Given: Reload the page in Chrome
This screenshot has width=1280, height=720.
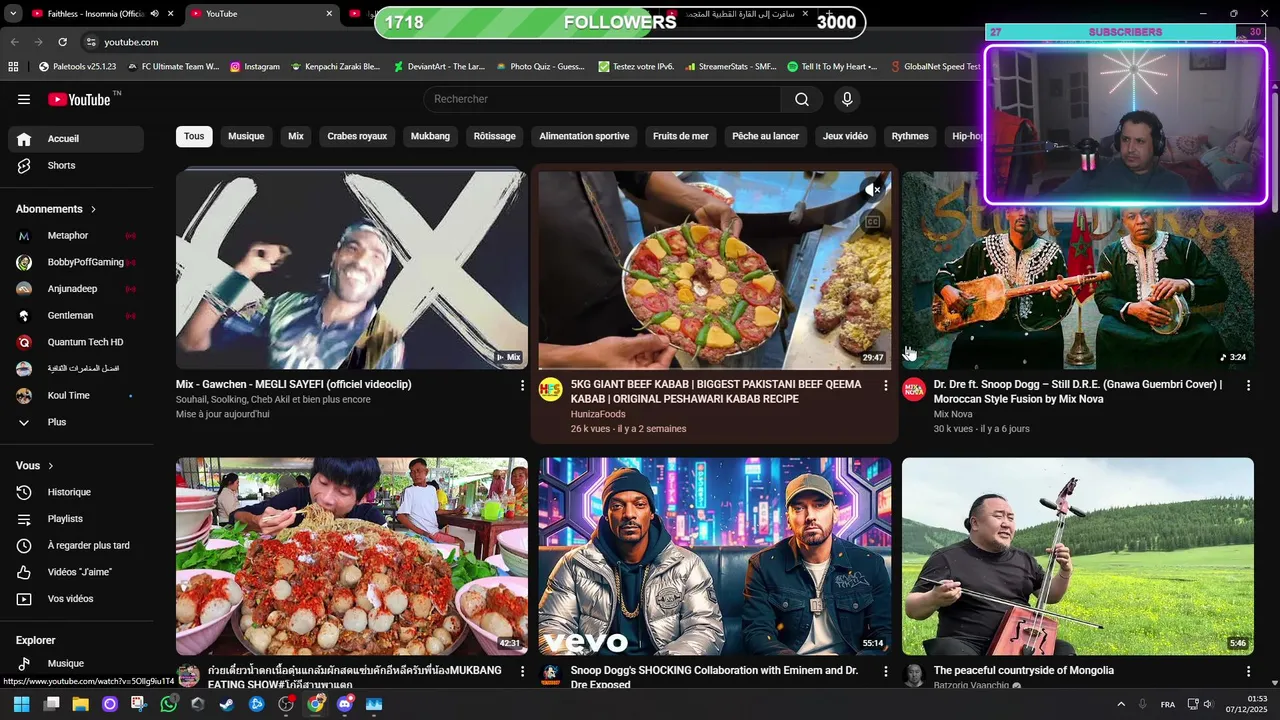Looking at the screenshot, I should [x=62, y=42].
